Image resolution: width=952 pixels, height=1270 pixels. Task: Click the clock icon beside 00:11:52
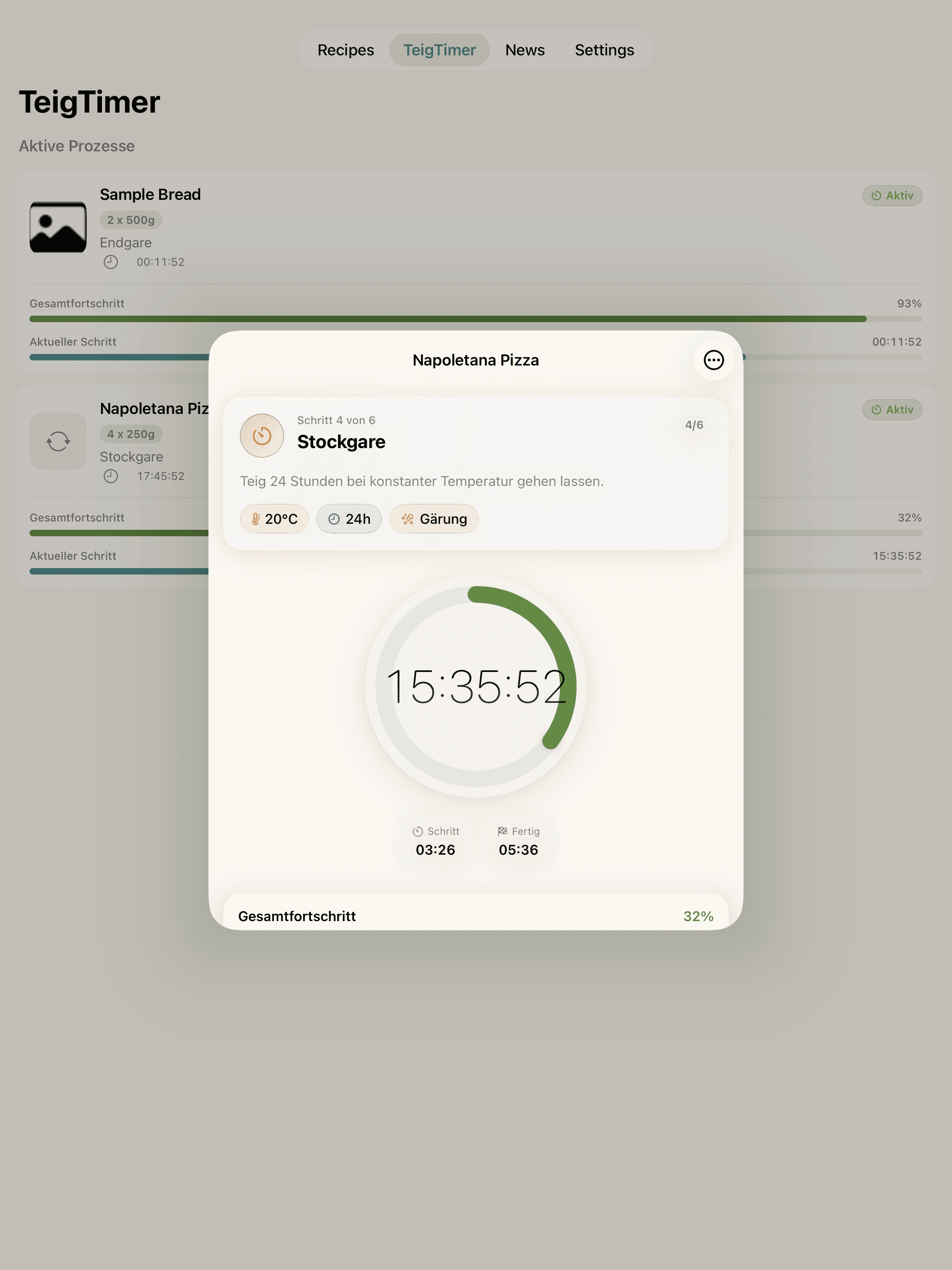pyautogui.click(x=111, y=263)
